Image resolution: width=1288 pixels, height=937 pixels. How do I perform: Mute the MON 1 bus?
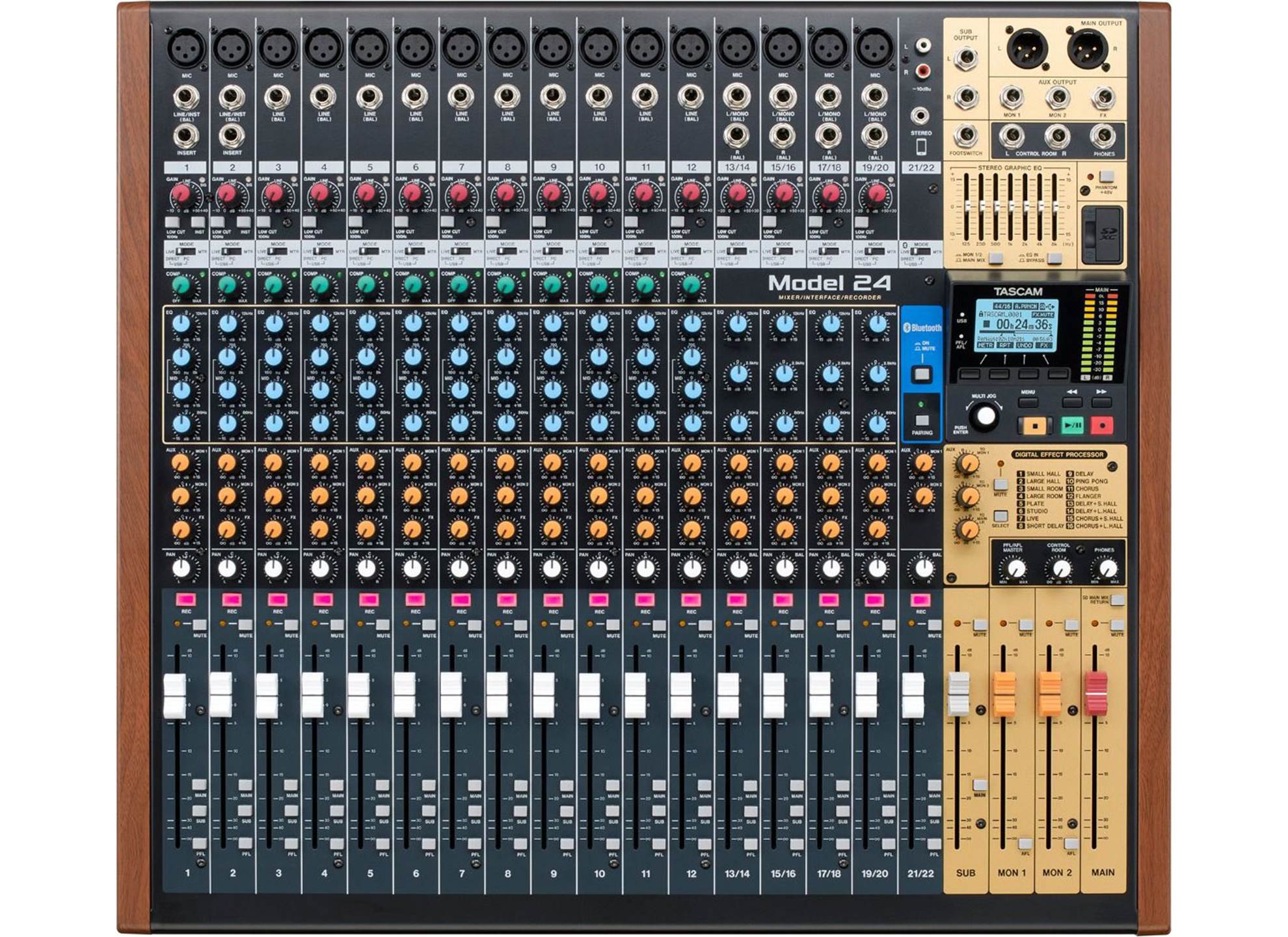(1026, 625)
